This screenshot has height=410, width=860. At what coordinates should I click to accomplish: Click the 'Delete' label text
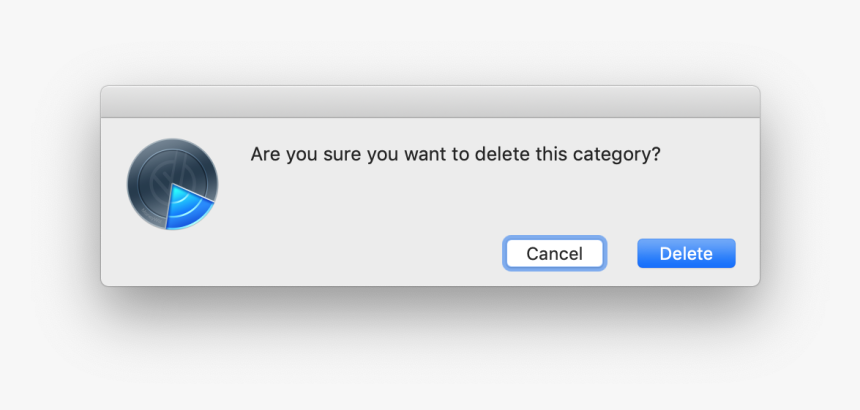coord(686,254)
